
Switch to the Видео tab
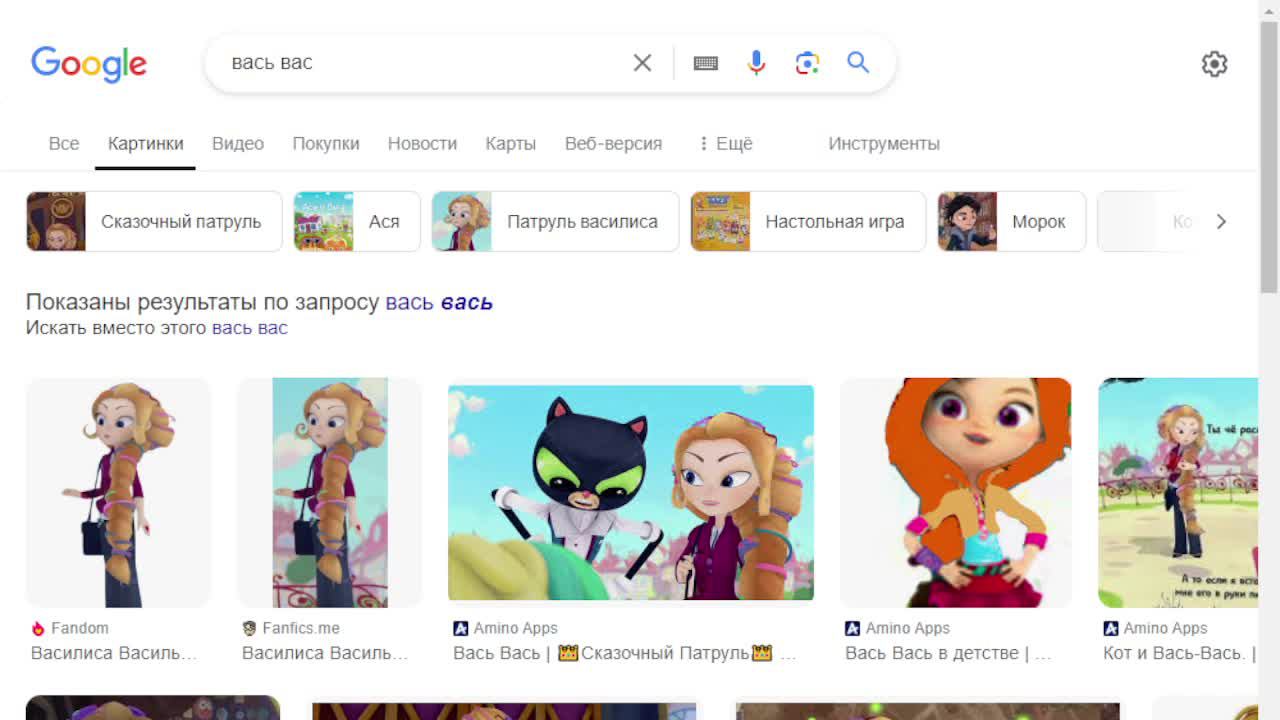[x=238, y=143]
